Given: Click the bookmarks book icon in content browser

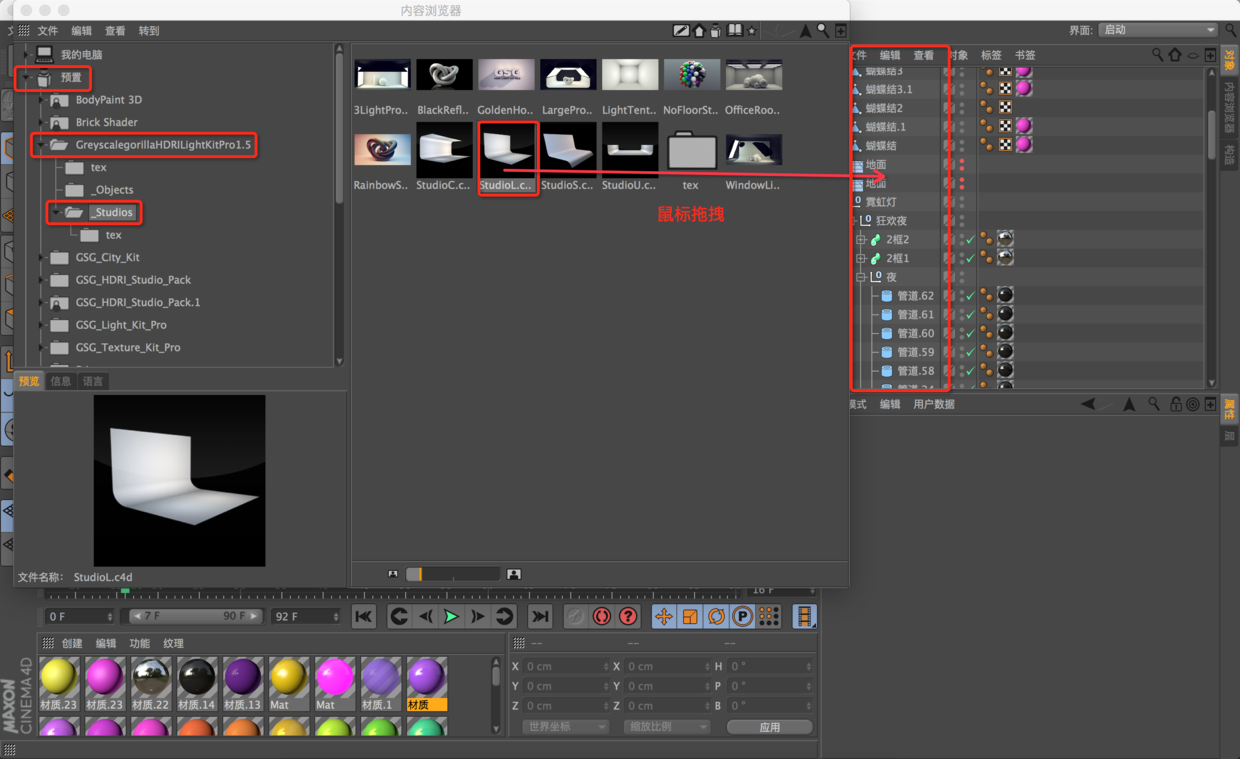Looking at the screenshot, I should 735,31.
